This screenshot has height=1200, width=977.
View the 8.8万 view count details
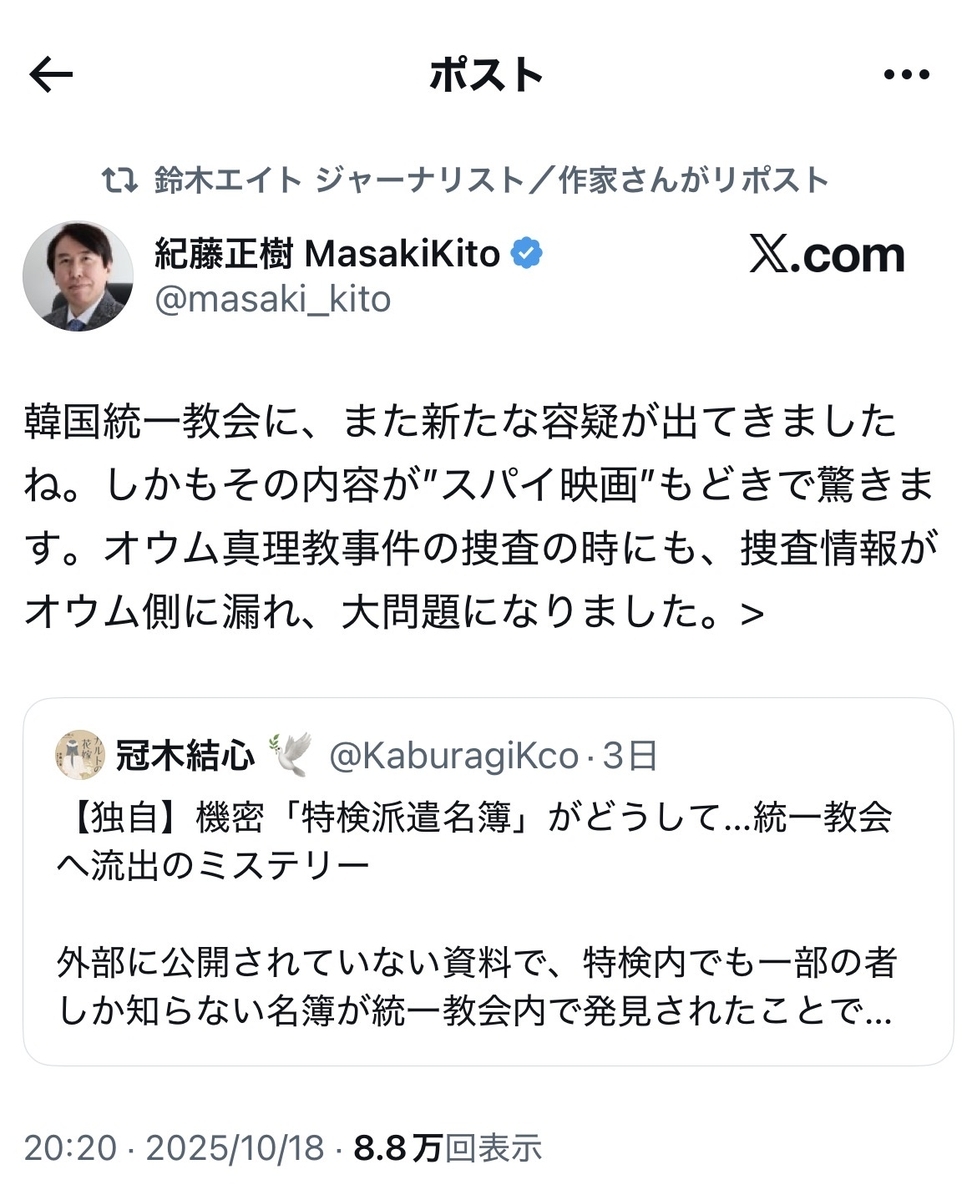pyautogui.click(x=447, y=1148)
